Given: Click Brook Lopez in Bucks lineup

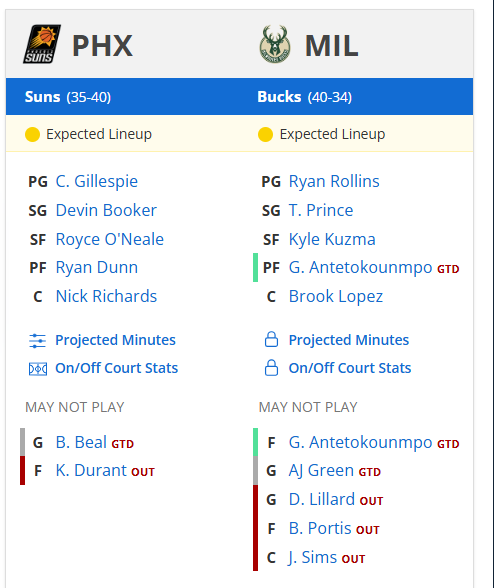Looking at the screenshot, I should (336, 297).
